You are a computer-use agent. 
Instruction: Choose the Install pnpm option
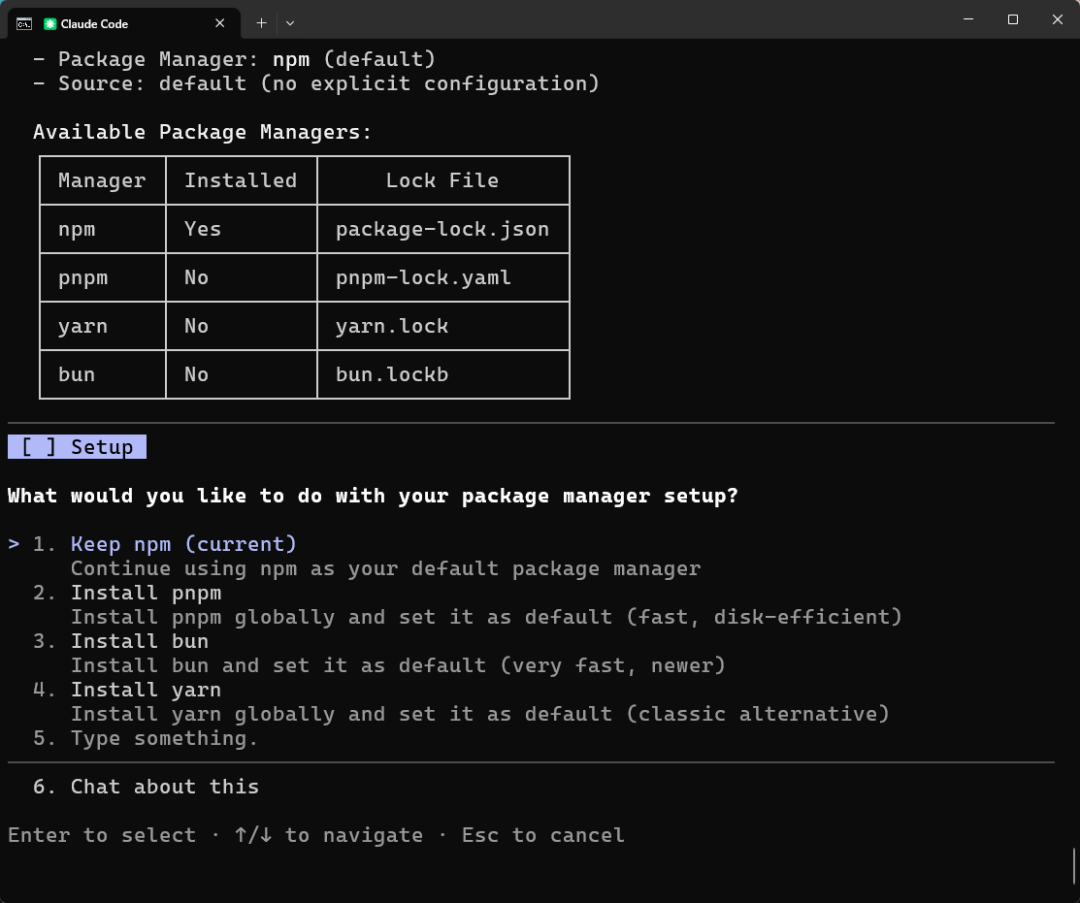click(x=146, y=593)
